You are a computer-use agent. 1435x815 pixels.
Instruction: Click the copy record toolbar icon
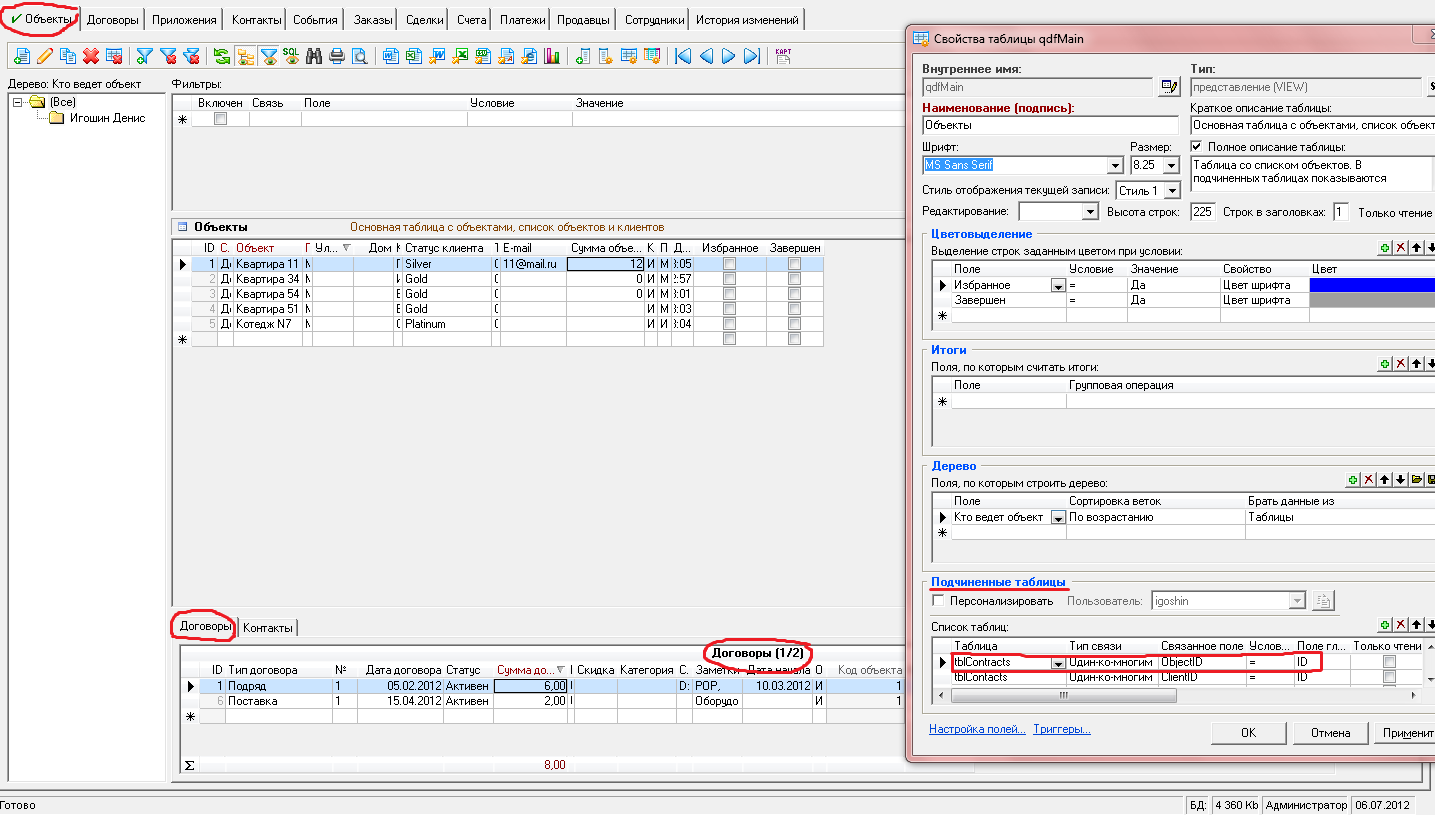coord(68,56)
